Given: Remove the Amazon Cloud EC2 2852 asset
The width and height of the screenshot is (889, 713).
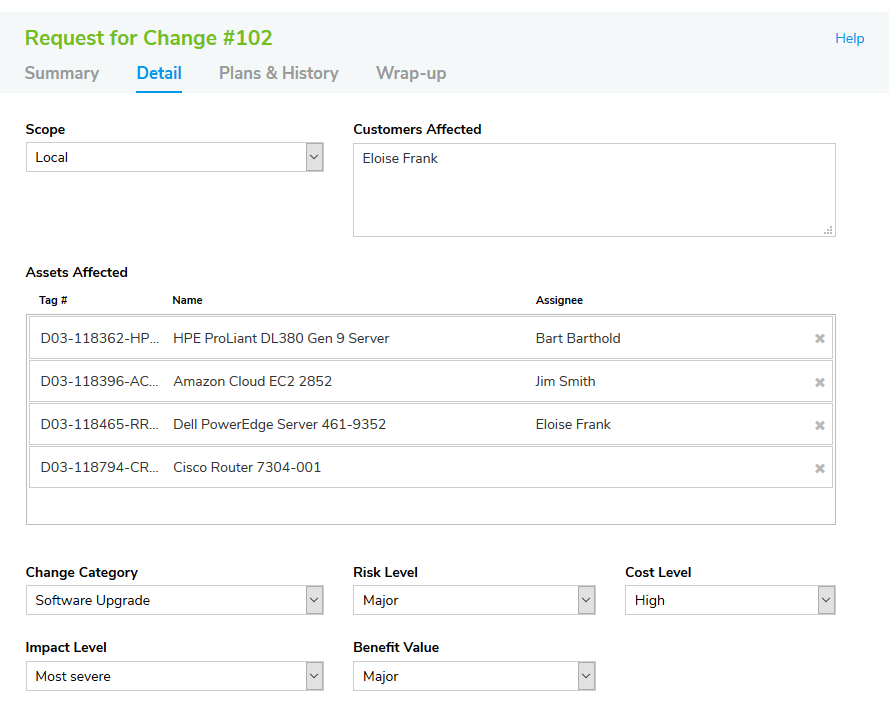Looking at the screenshot, I should (x=820, y=381).
